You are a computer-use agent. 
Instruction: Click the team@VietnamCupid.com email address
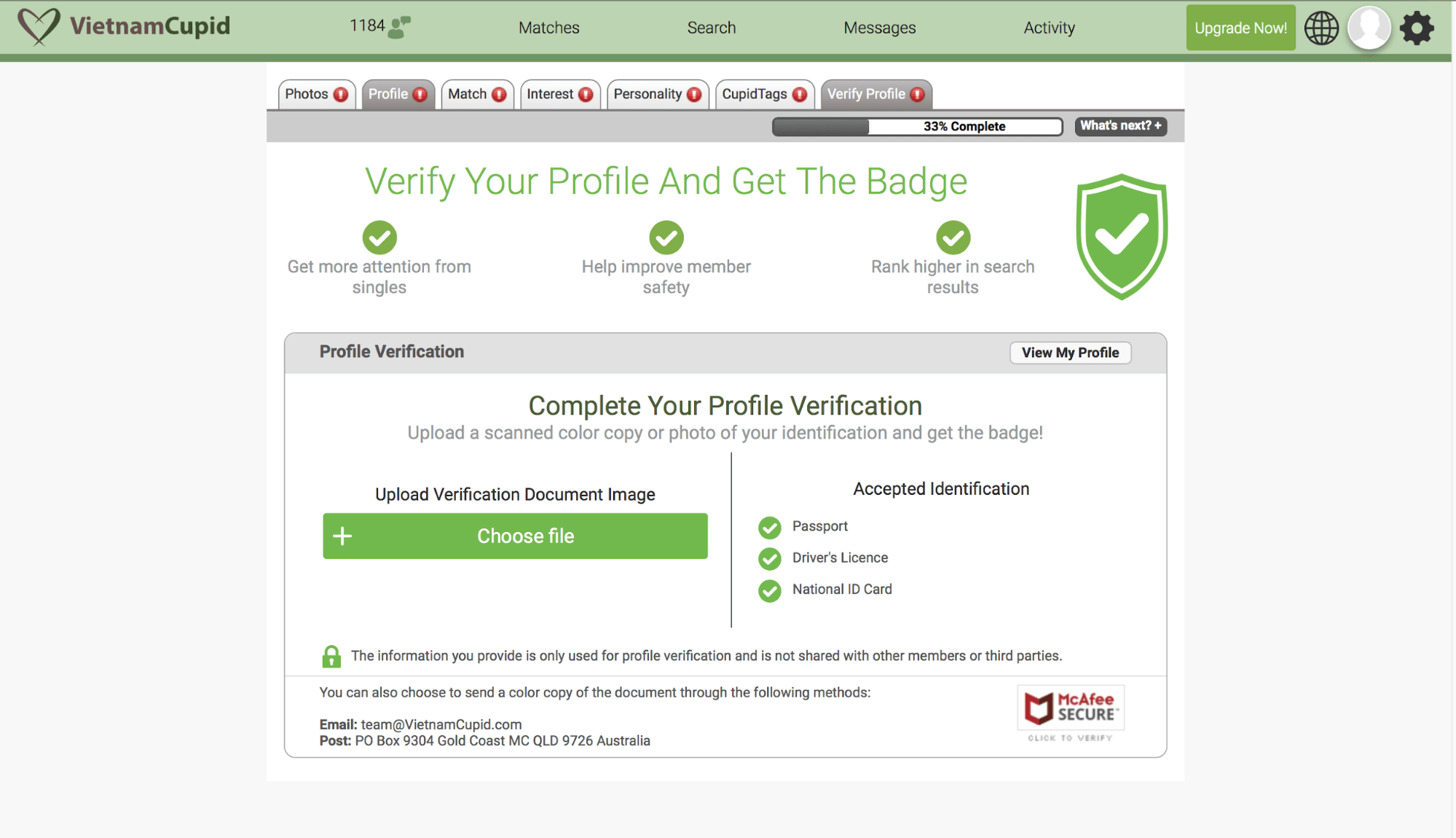click(x=441, y=724)
